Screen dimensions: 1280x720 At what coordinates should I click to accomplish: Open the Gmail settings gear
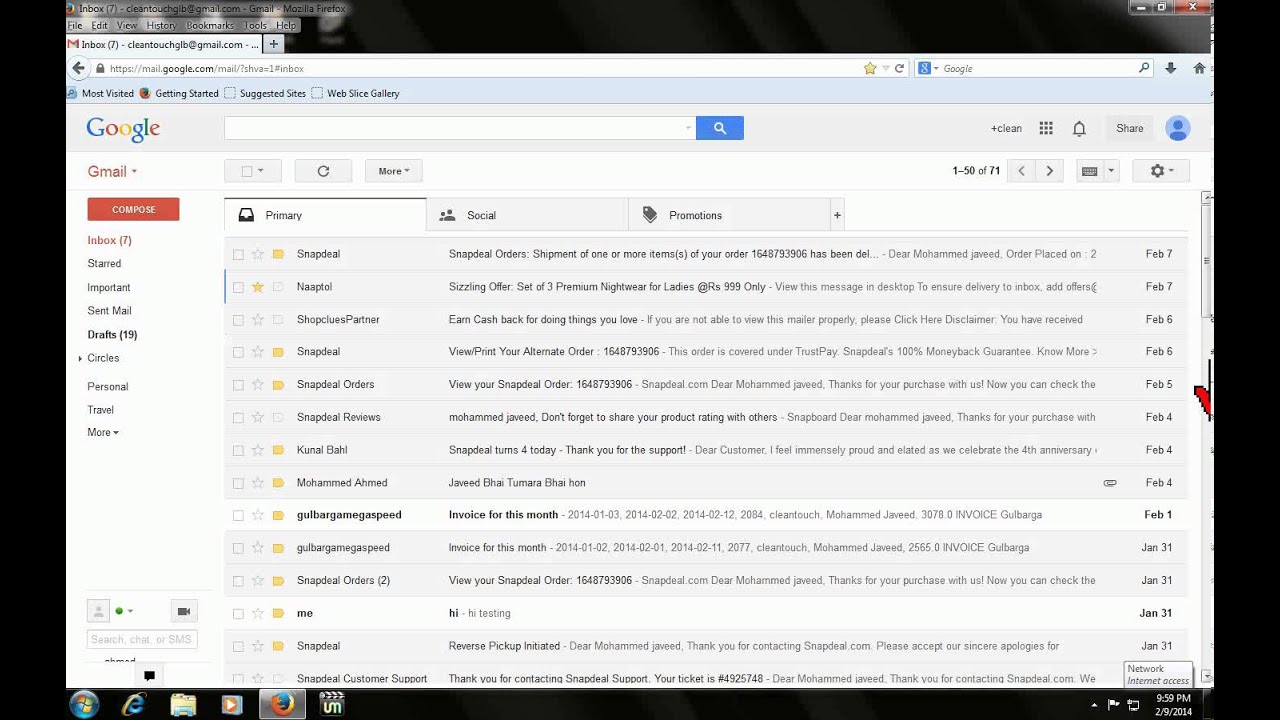[1157, 170]
